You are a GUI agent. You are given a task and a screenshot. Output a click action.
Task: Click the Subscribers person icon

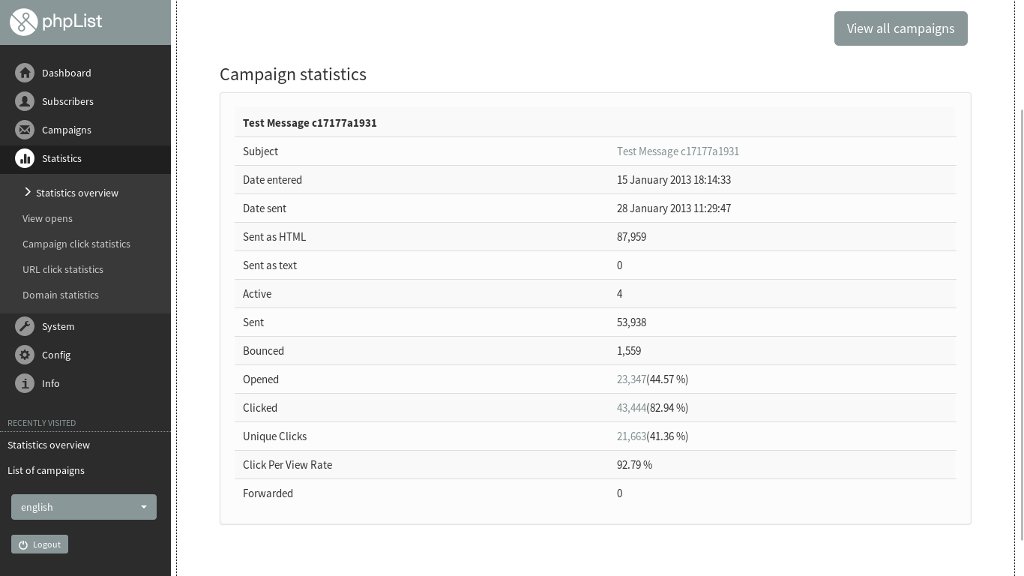[25, 101]
